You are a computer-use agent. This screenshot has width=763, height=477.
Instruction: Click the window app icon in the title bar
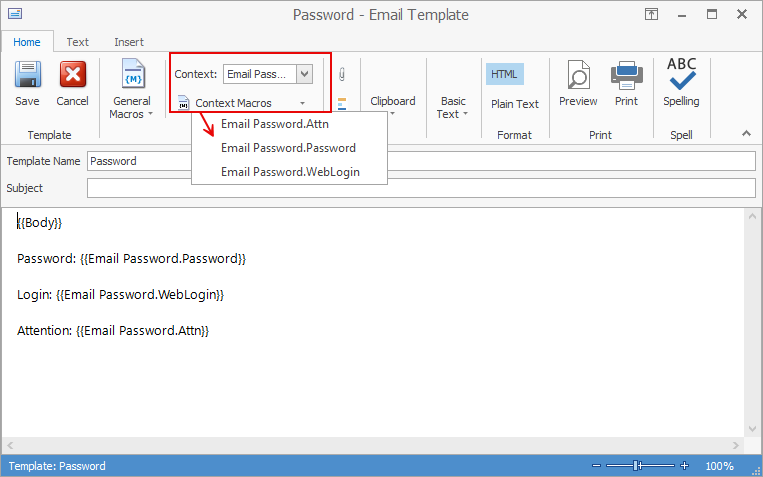15,14
